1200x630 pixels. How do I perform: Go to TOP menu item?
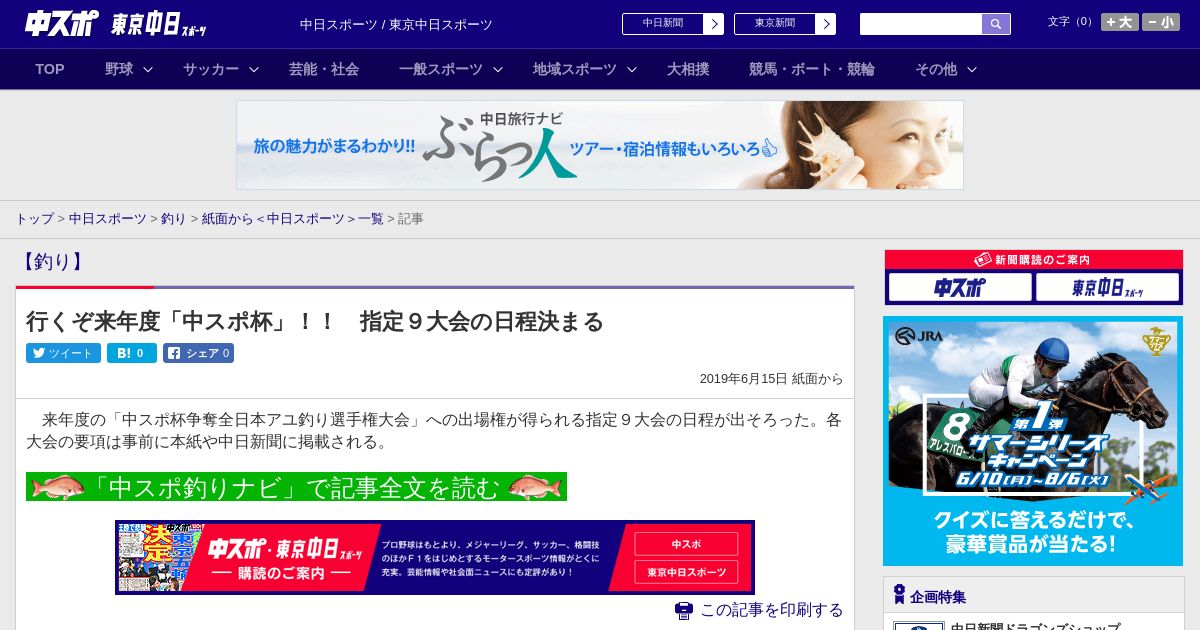coord(50,69)
